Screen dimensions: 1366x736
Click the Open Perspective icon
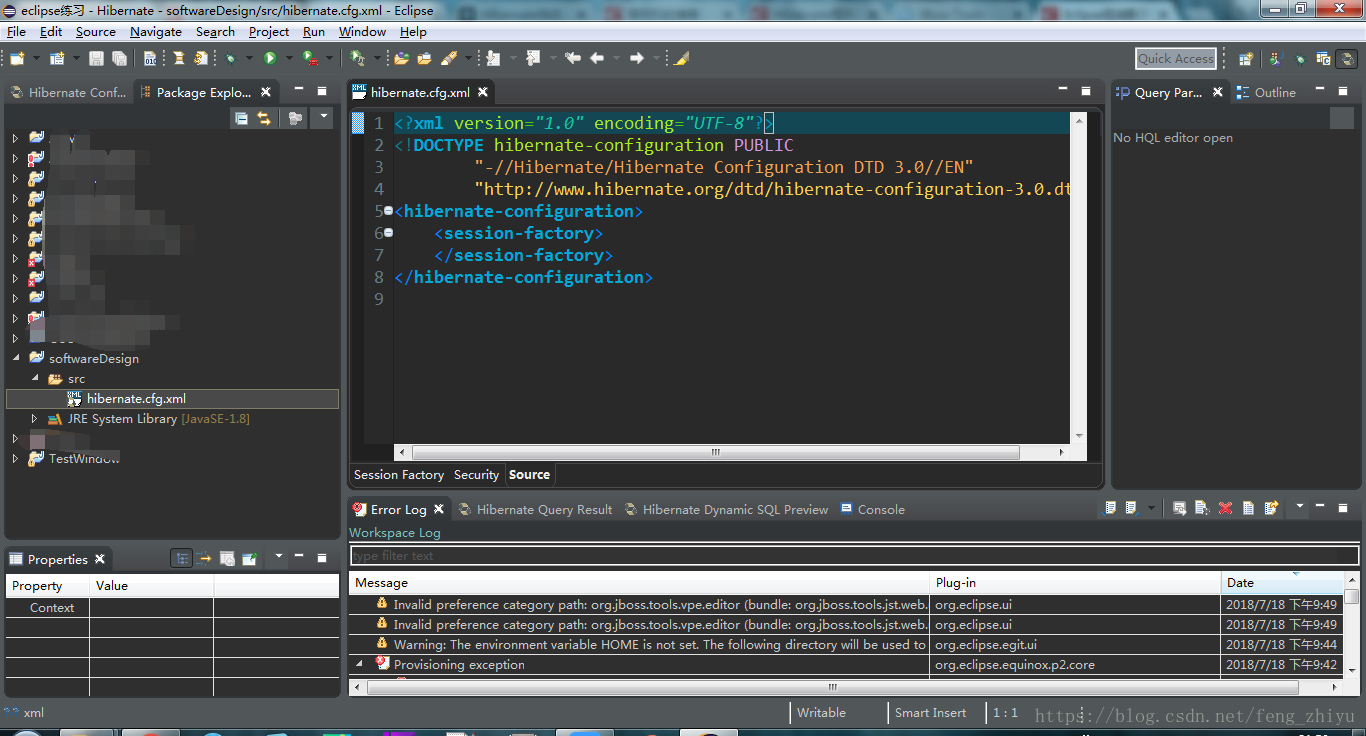click(1246, 59)
